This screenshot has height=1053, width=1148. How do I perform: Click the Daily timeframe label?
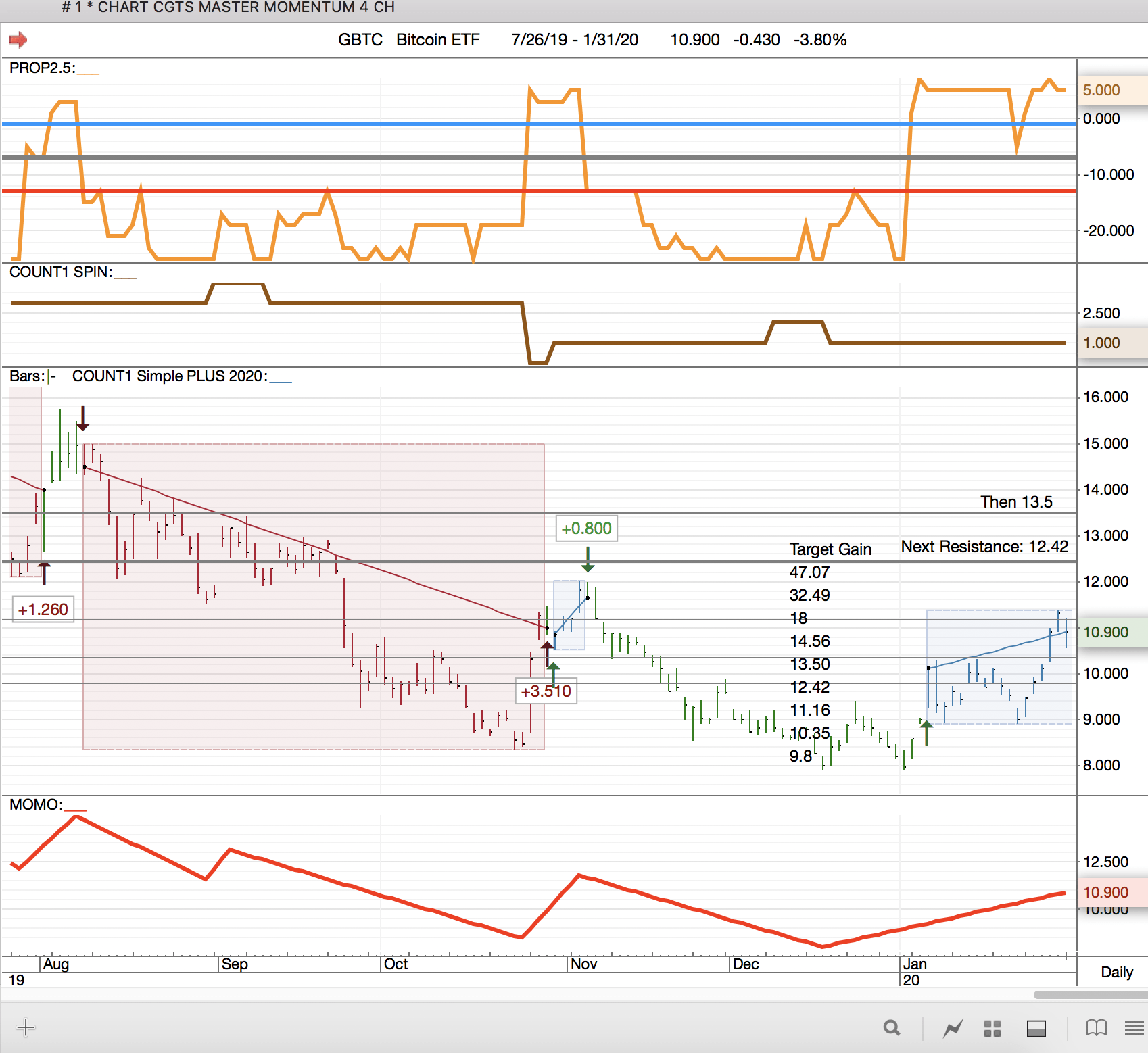[x=1116, y=972]
